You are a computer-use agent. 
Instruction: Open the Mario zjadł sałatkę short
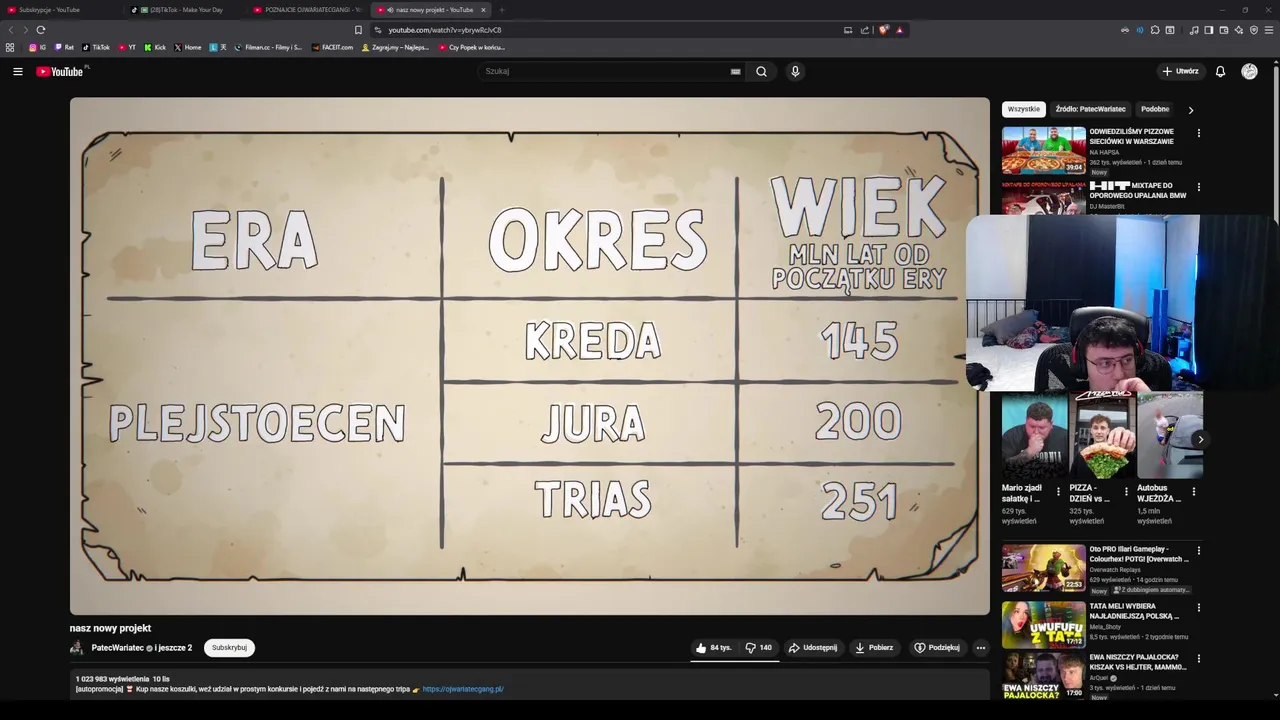tap(1035, 436)
